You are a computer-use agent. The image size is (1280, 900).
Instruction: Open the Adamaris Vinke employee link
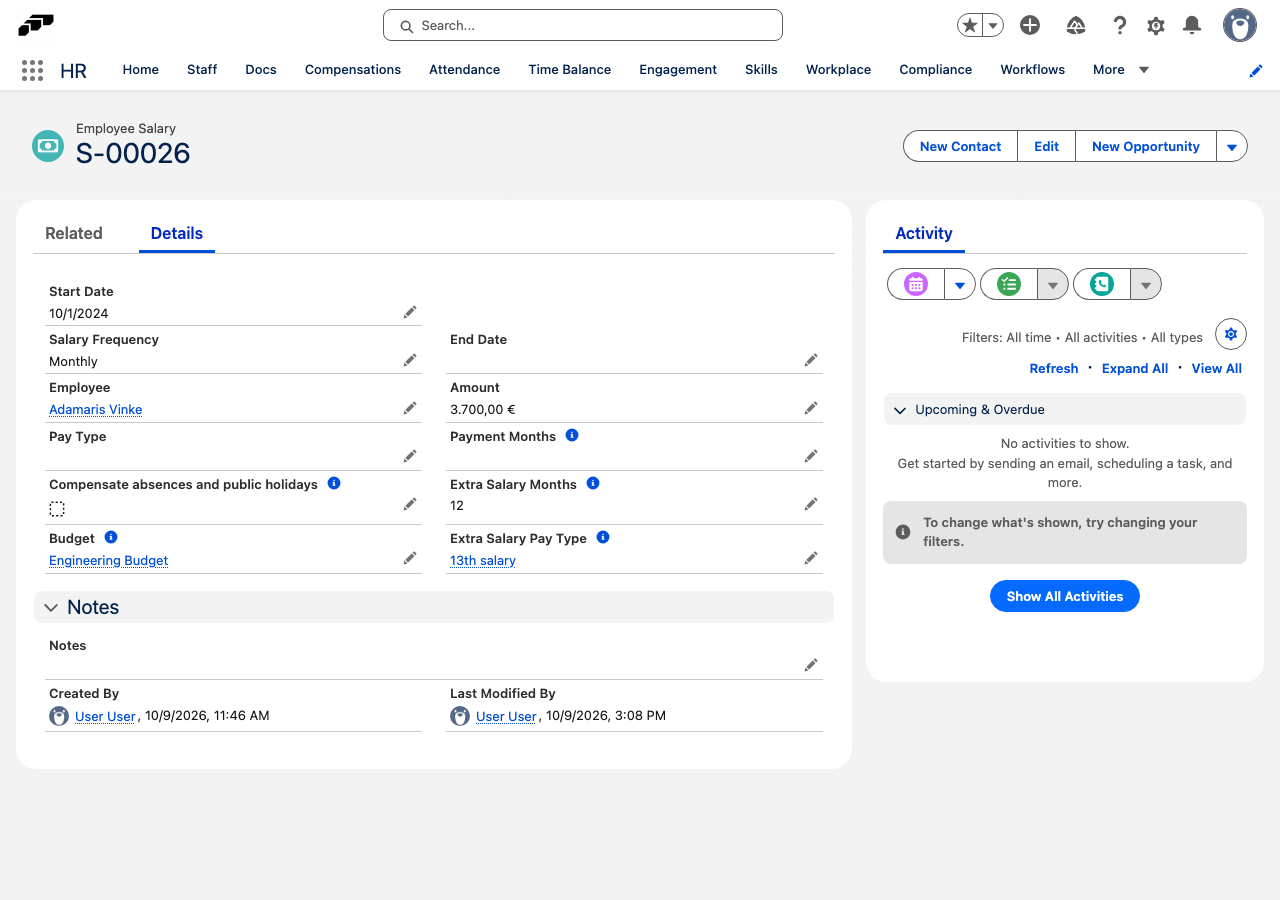[96, 409]
